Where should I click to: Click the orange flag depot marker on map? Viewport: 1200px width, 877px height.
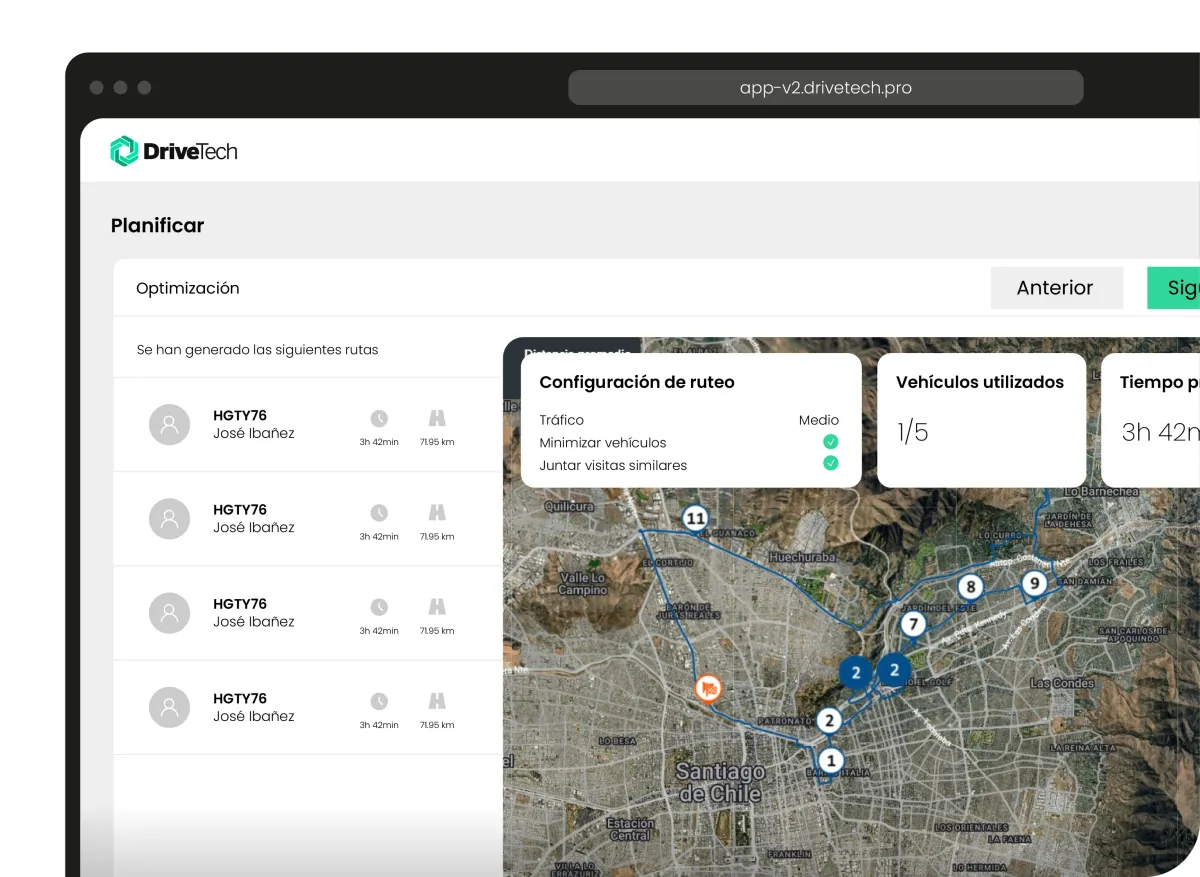tap(709, 688)
